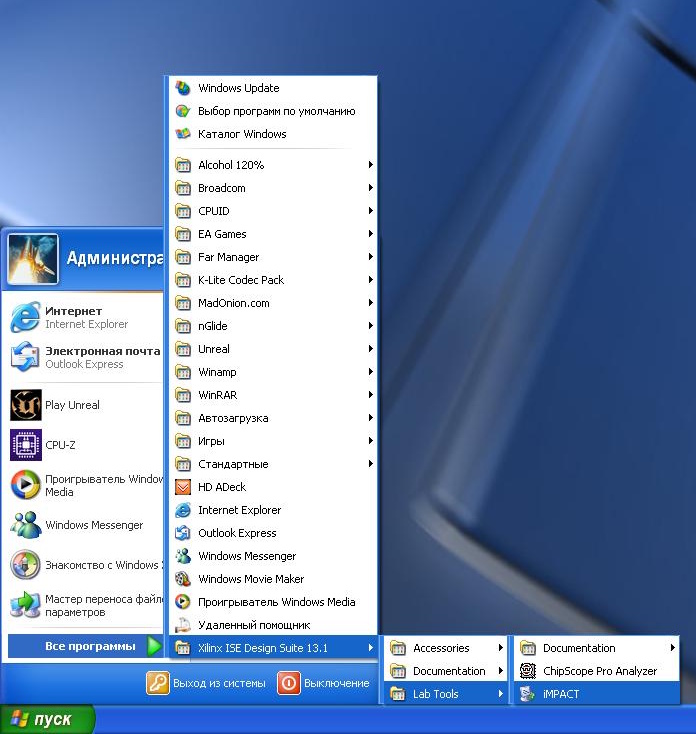Screen dimensions: 696x734
Task: Open the Far Manager program group
Action: (x=228, y=257)
